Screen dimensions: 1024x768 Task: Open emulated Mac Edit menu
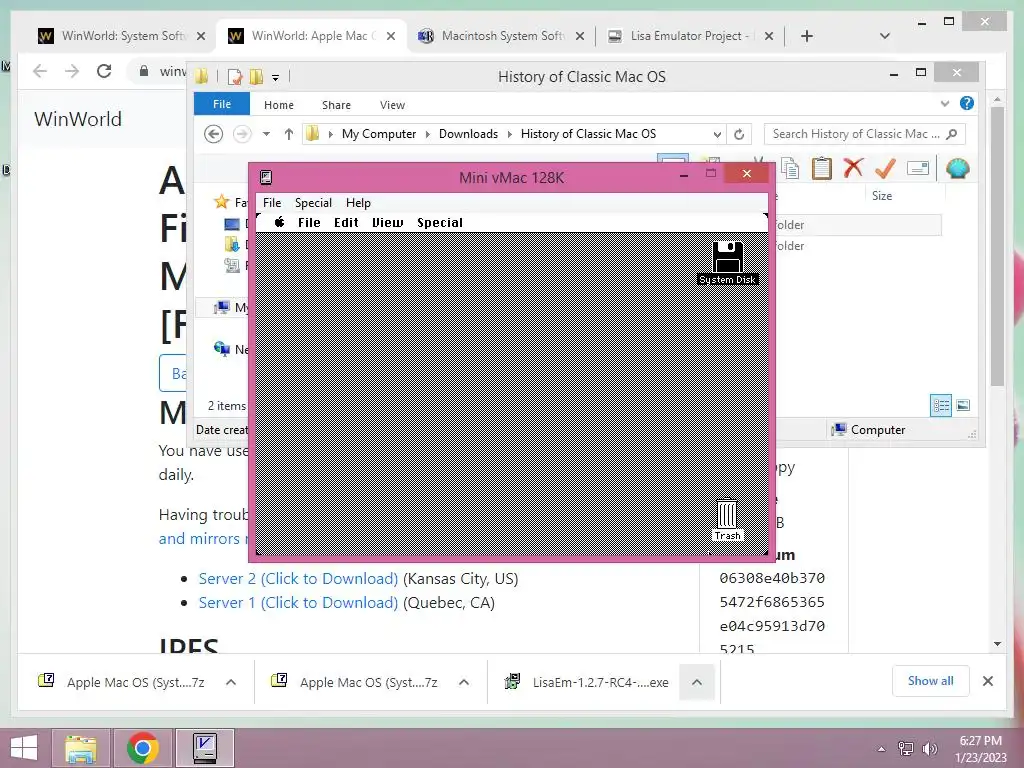[346, 223]
